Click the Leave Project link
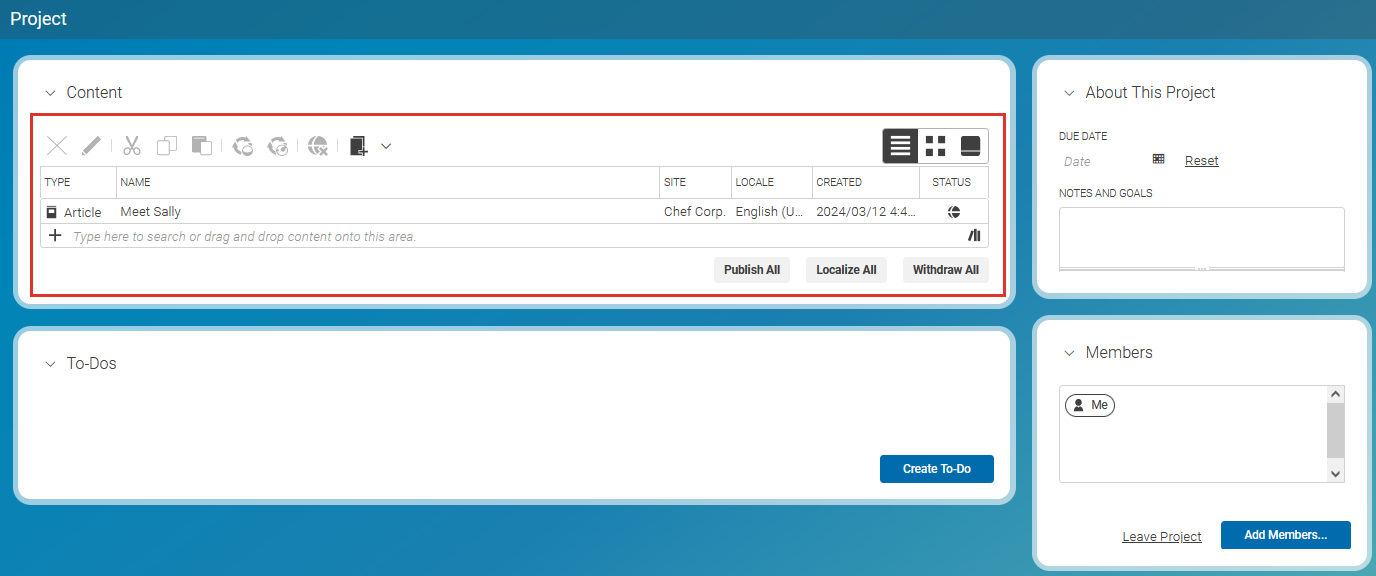 pyautogui.click(x=1161, y=537)
